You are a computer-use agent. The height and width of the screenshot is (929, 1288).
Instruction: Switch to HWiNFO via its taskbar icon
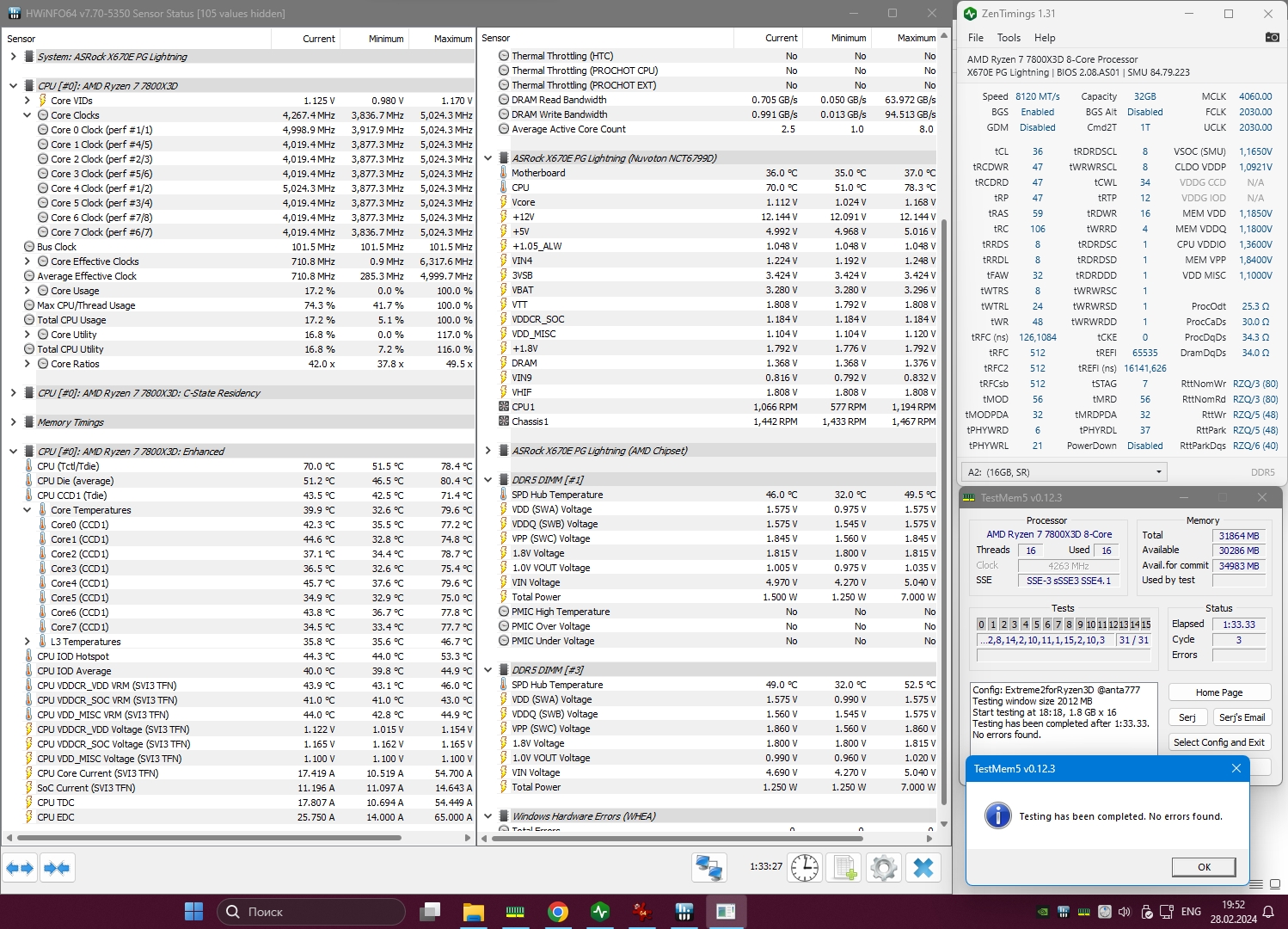coord(684,911)
